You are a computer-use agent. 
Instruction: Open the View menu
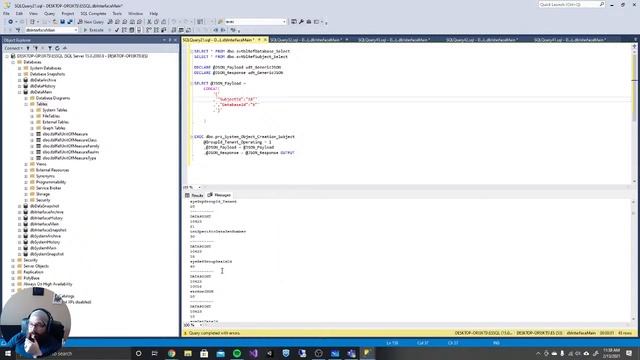pyautogui.click(x=33, y=13)
